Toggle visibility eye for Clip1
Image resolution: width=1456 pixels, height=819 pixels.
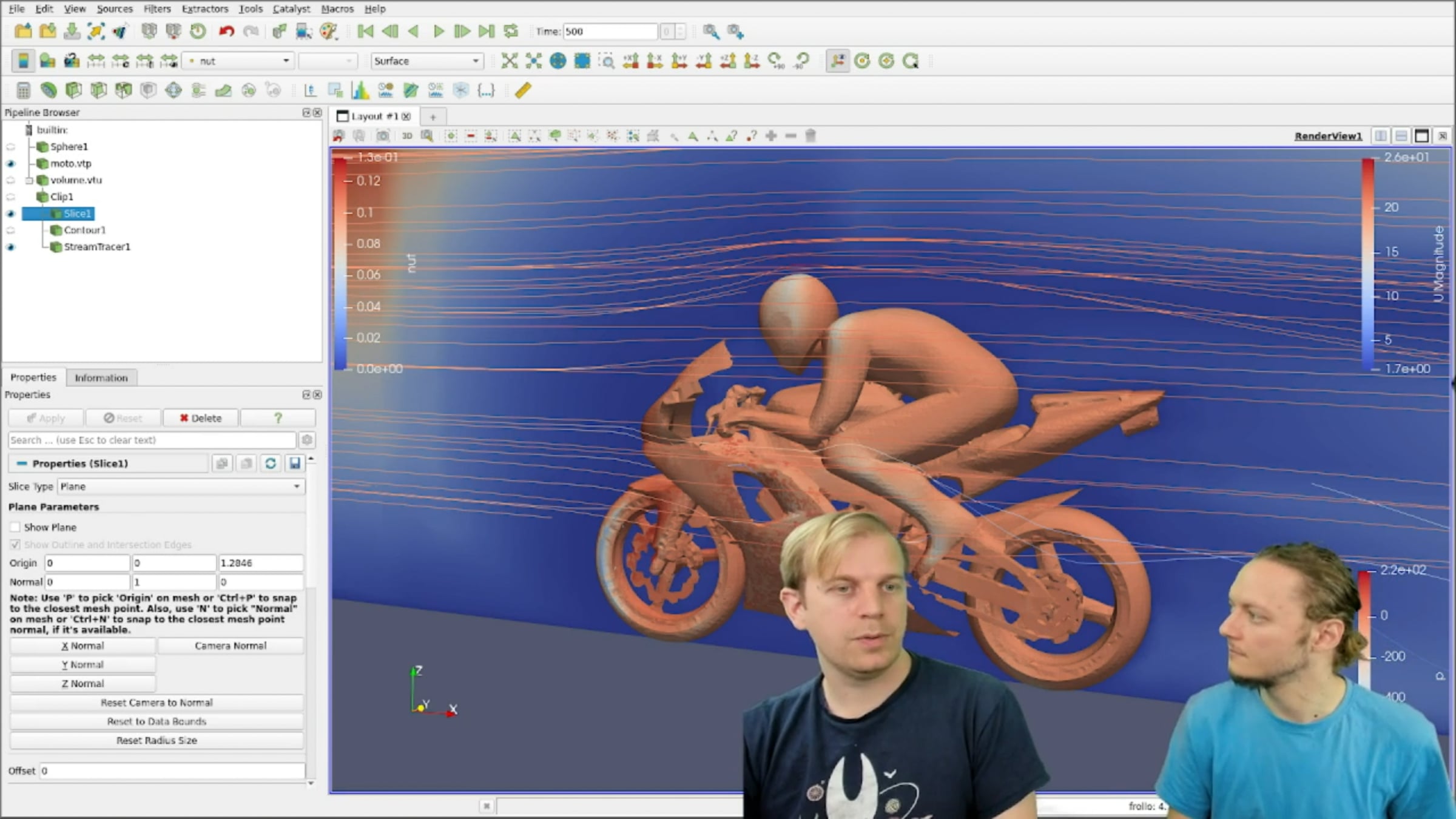point(10,197)
